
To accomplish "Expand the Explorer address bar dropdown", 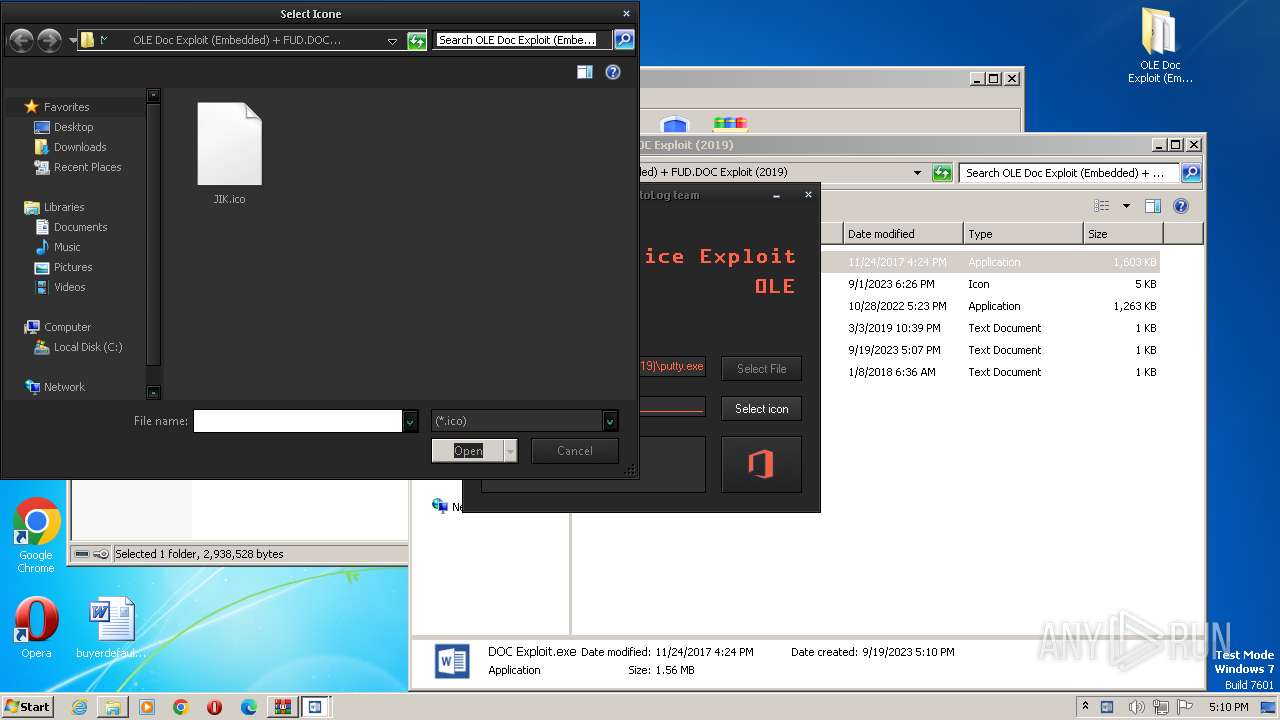I will click(x=917, y=173).
